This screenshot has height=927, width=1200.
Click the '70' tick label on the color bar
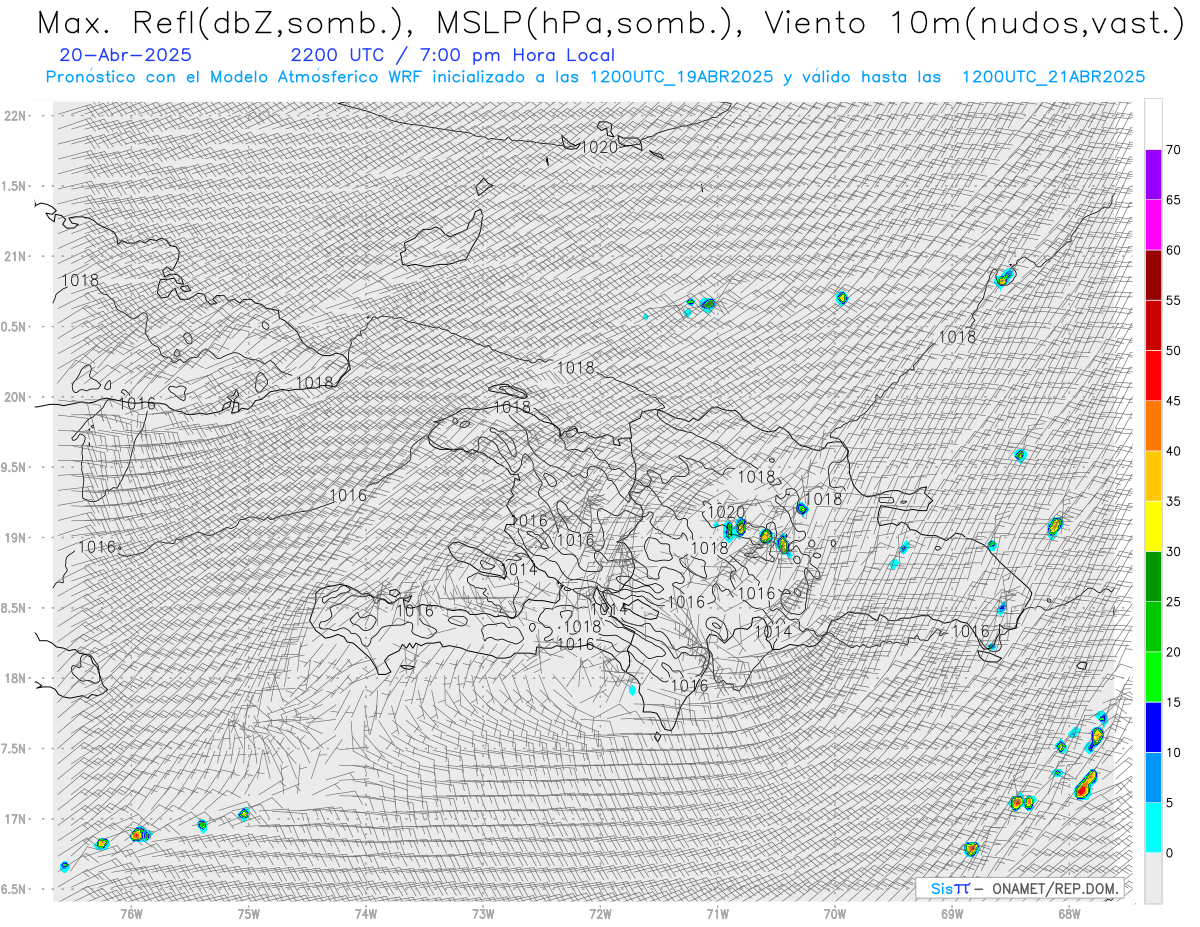1173,150
